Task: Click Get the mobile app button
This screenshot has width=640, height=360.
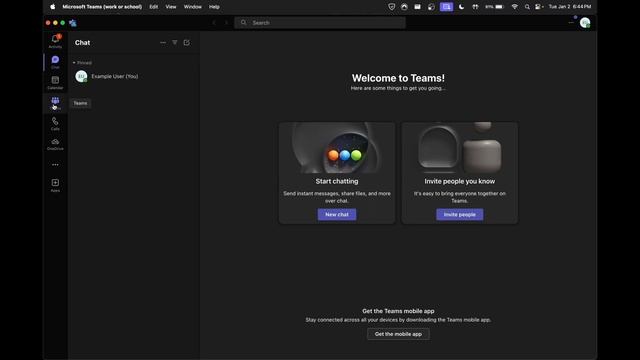Action: [398, 334]
